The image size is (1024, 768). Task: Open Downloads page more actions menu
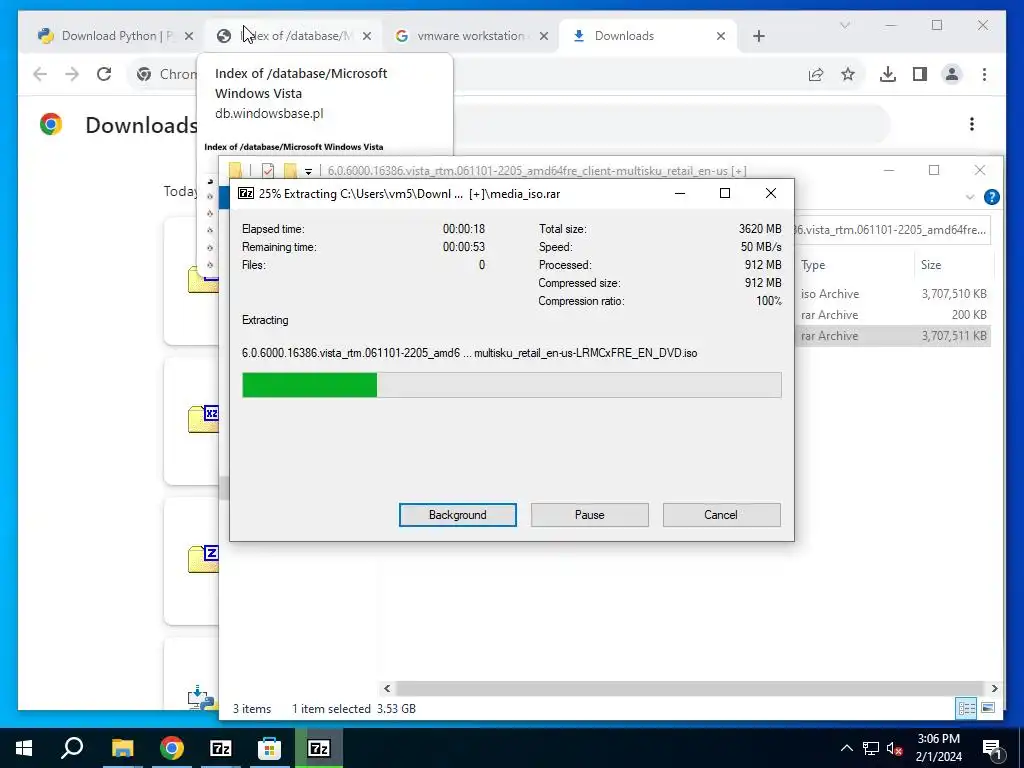click(972, 124)
